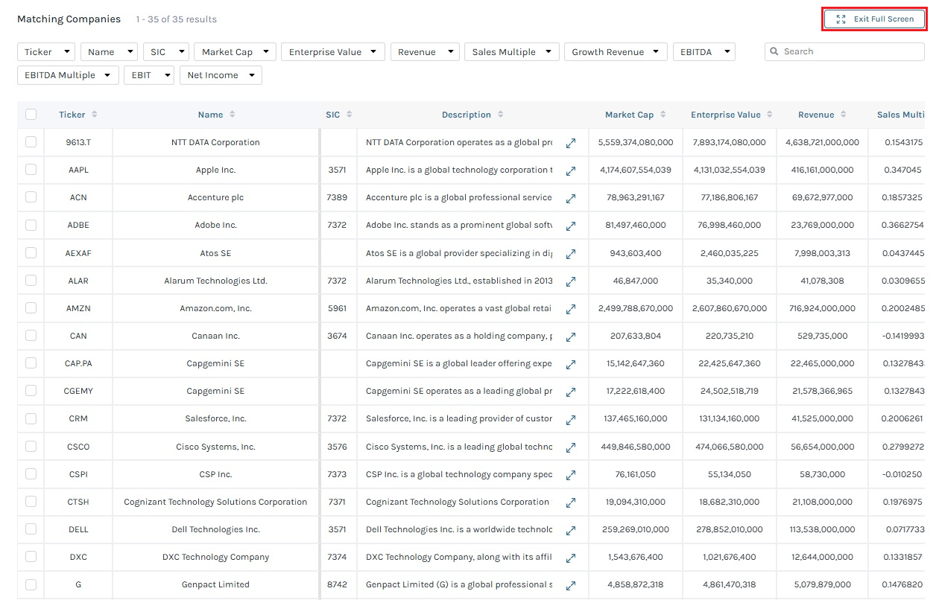Click CSP Inc. sales multiple -0.010250

pos(902,474)
